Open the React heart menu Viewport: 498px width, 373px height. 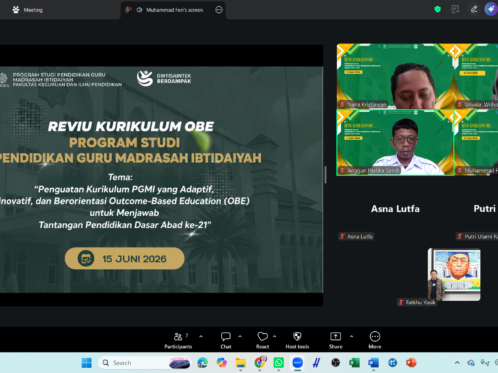(262, 340)
